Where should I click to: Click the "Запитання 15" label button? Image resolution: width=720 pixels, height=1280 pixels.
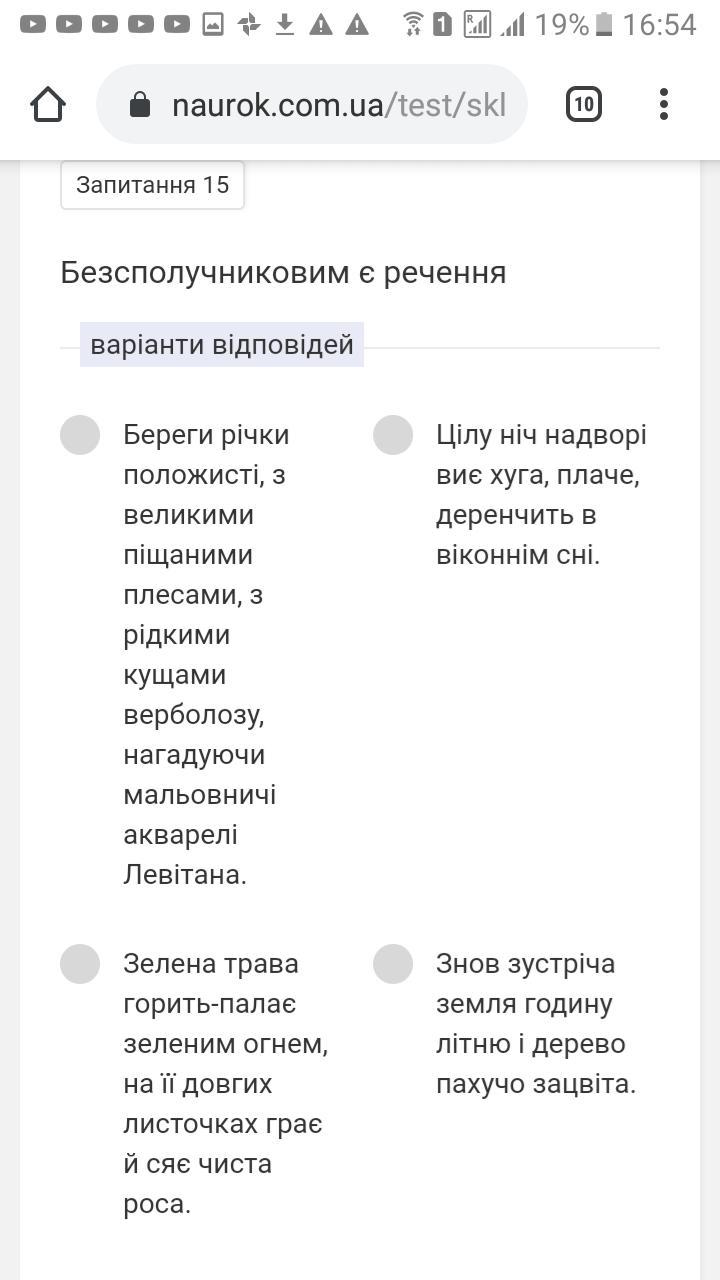coord(152,185)
